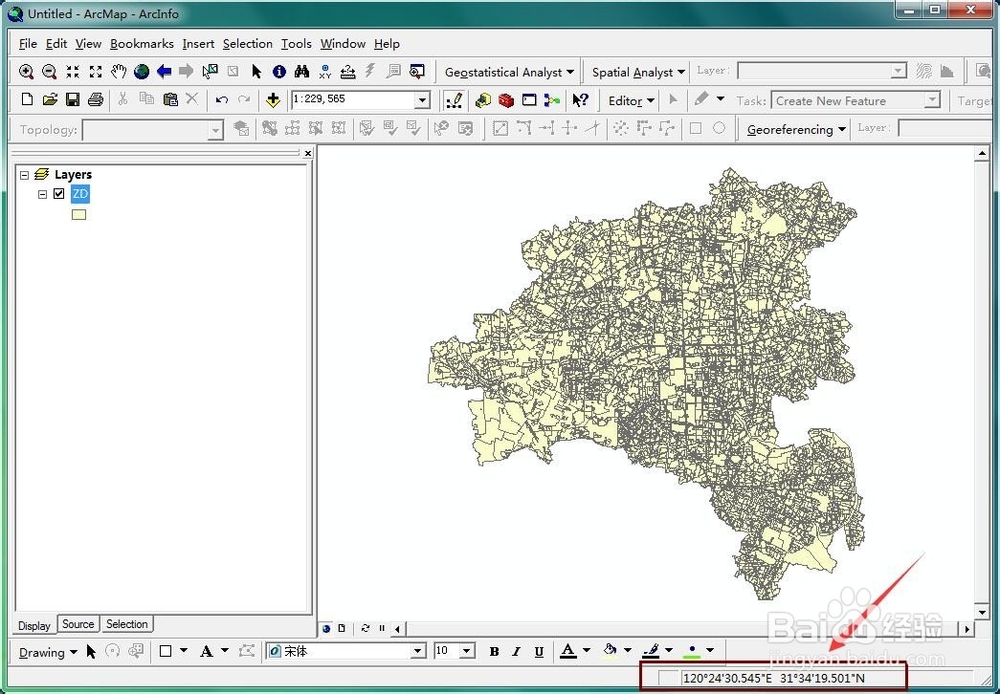This screenshot has height=694, width=1000.
Task: Launch ArcCatalog
Action: 483,100
